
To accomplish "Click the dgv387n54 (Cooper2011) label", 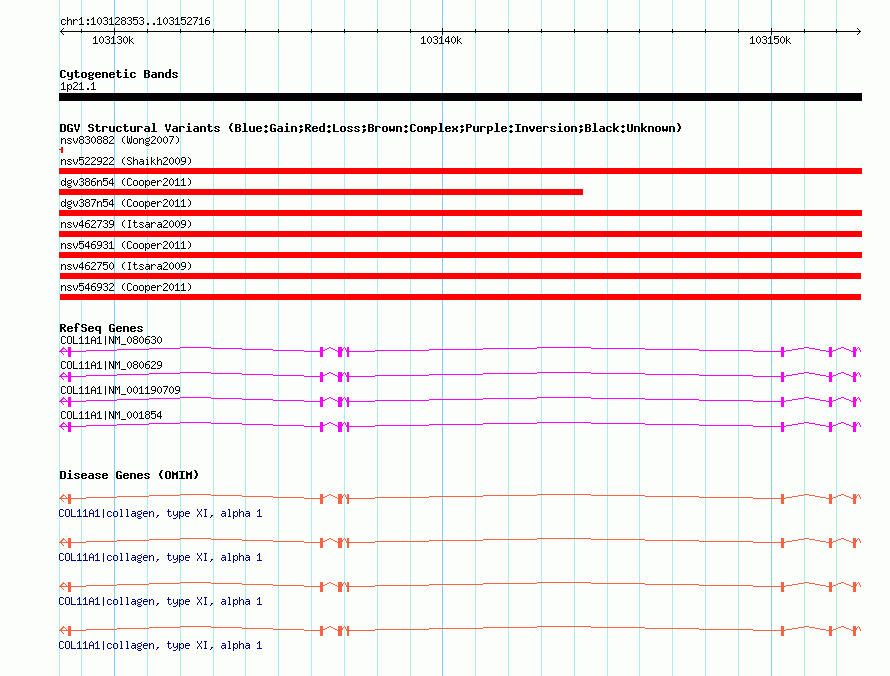I will click(126, 203).
